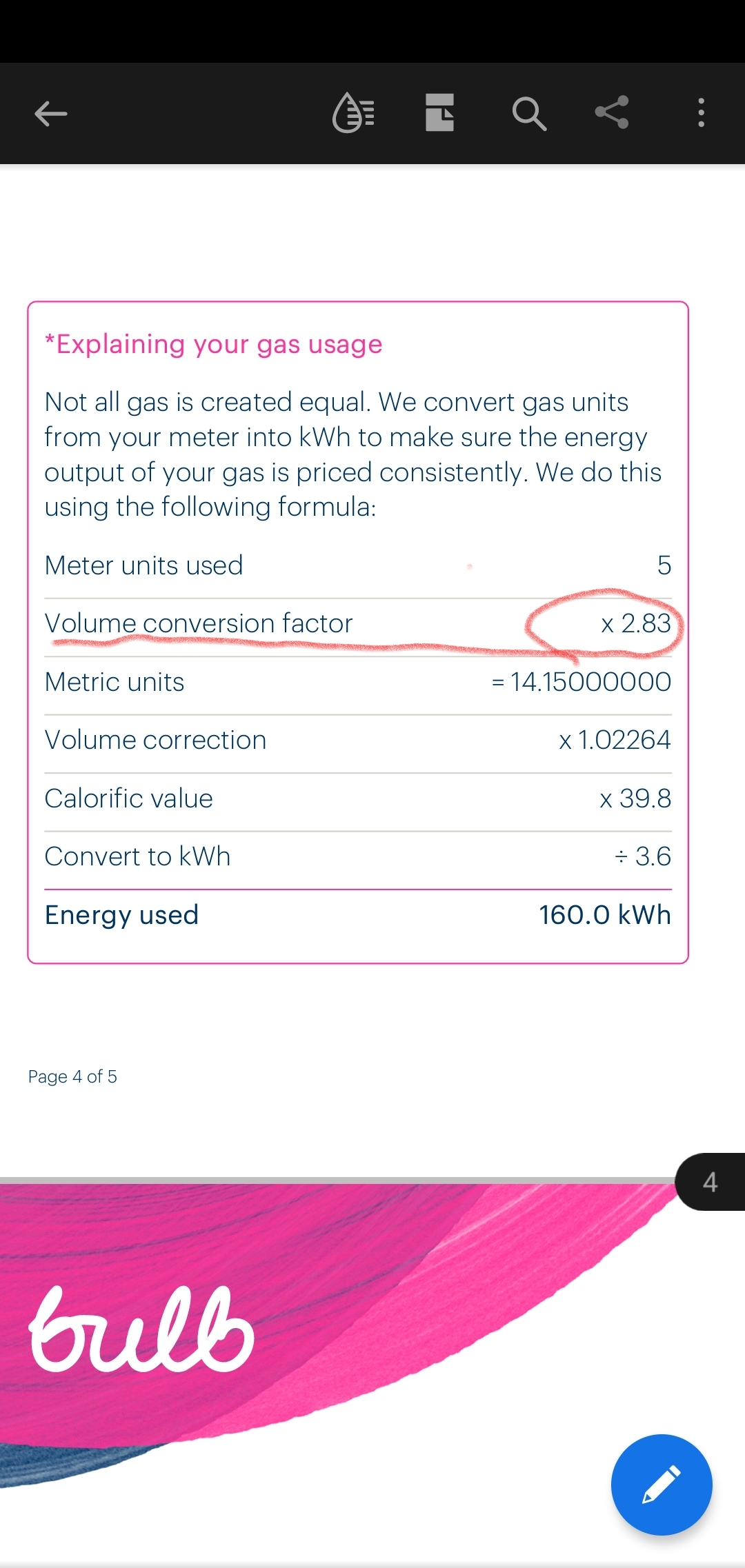Open the page layout view icon
745x1568 pixels.
tap(439, 112)
